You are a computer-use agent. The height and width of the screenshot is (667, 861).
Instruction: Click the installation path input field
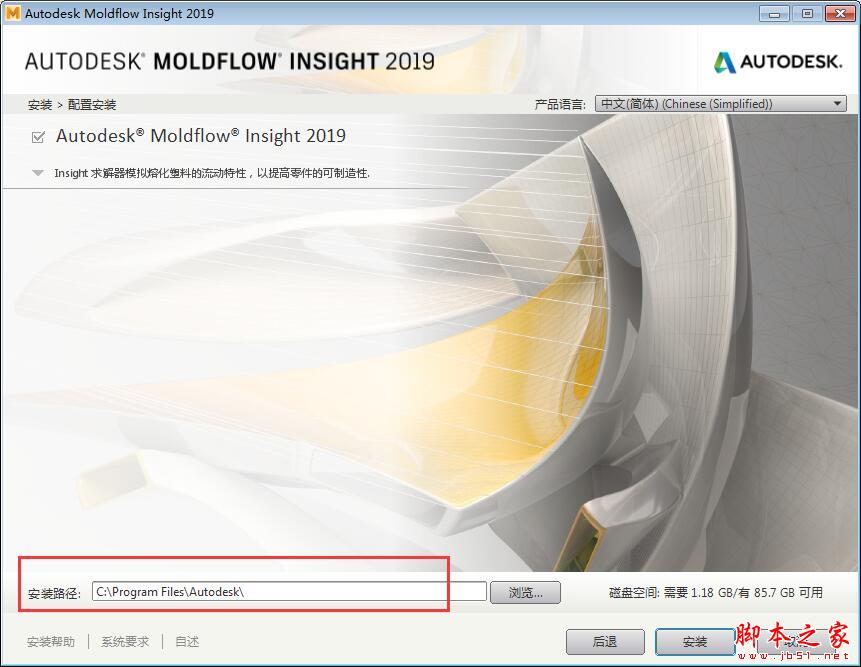pos(289,592)
